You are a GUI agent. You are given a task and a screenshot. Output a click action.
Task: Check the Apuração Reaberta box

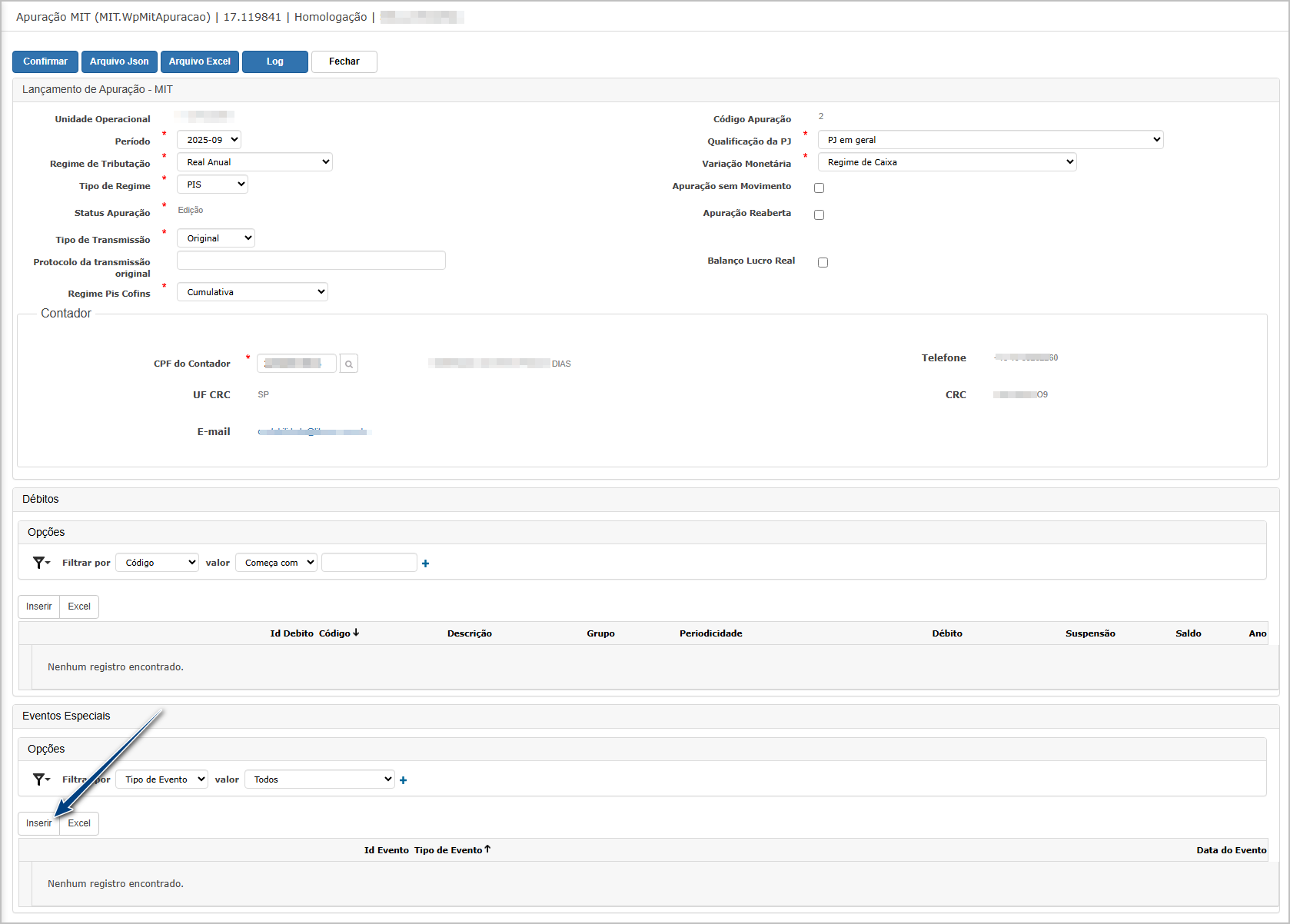point(819,215)
